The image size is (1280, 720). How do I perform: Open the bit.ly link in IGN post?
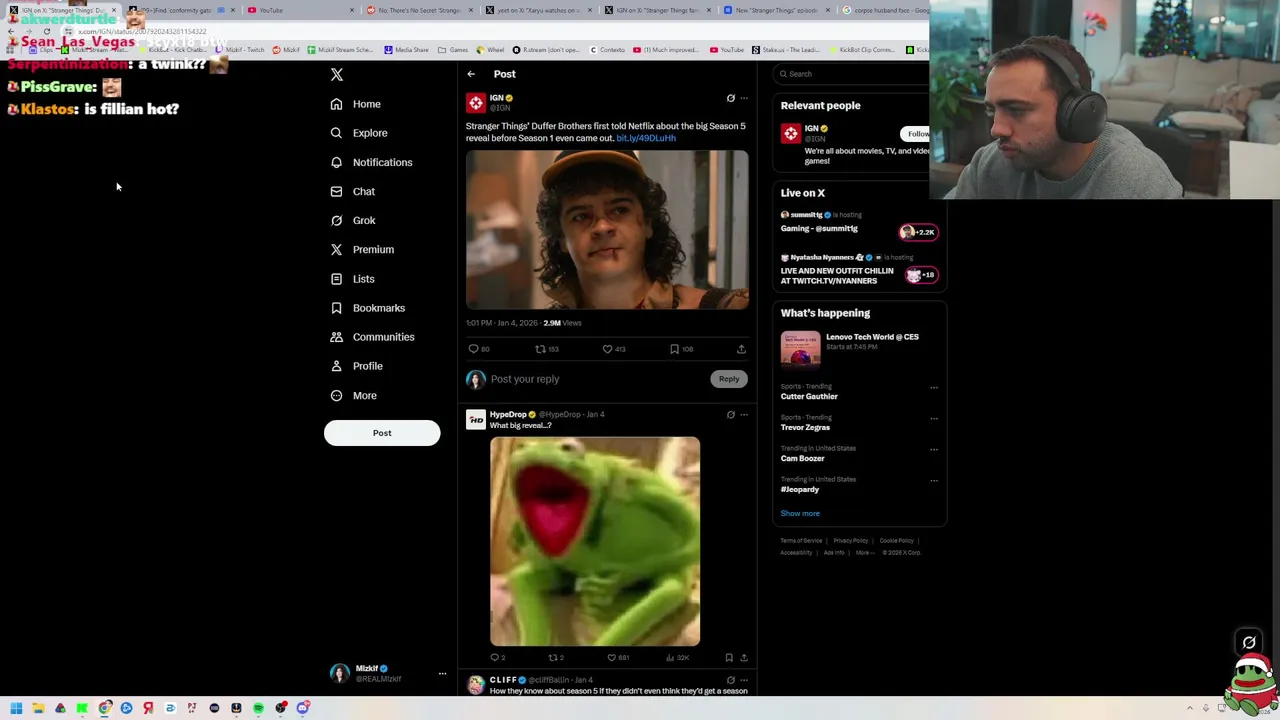pos(646,138)
